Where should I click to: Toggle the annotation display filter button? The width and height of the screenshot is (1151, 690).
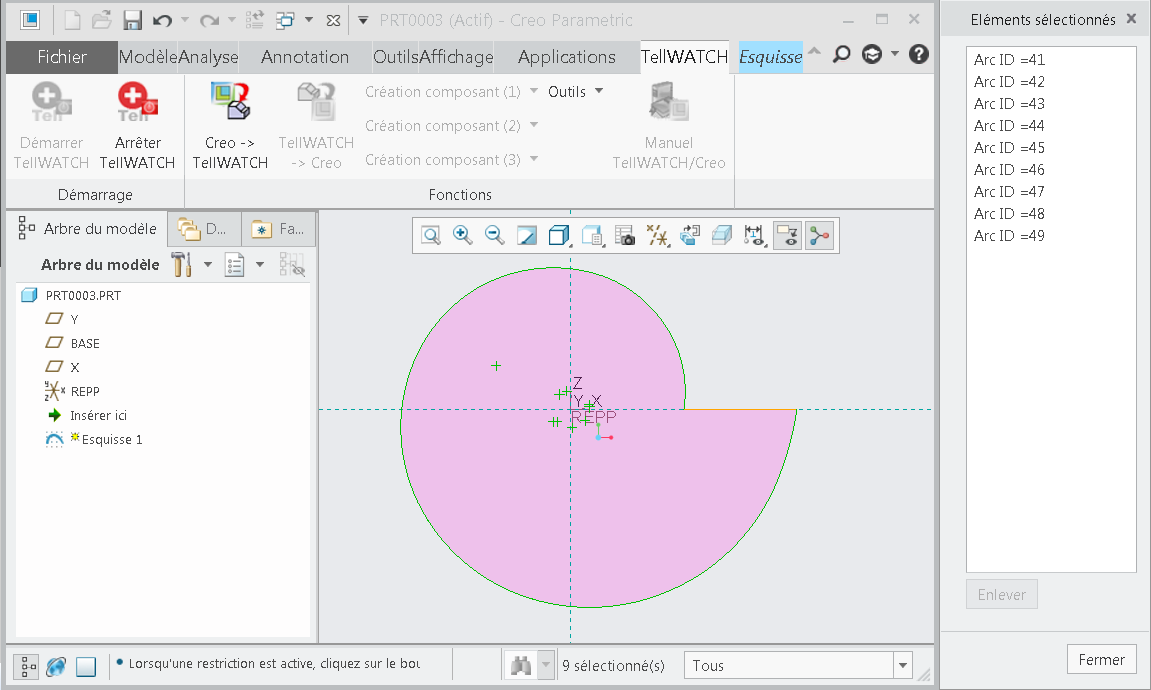[787, 235]
